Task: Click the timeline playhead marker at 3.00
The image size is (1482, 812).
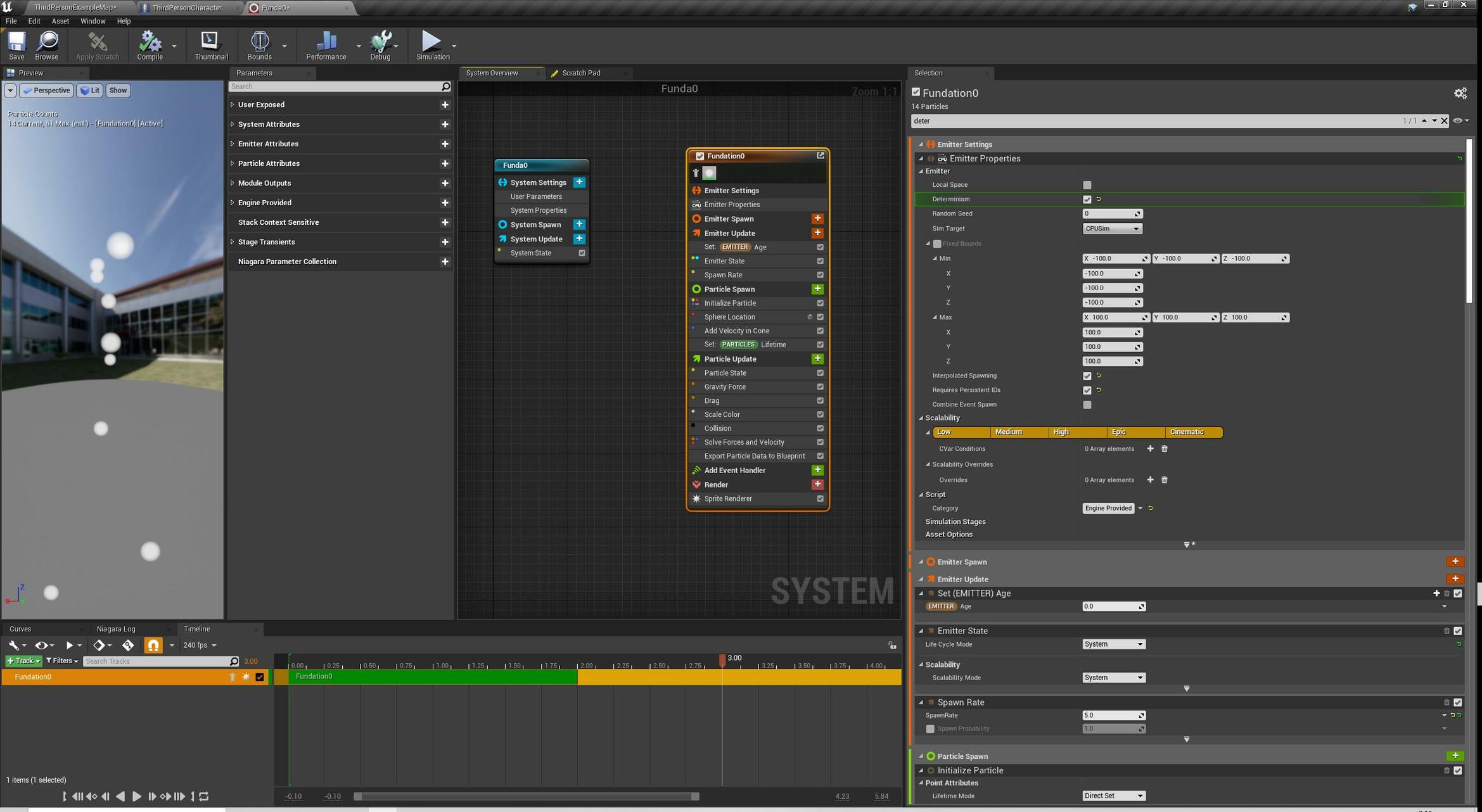Action: pos(722,660)
